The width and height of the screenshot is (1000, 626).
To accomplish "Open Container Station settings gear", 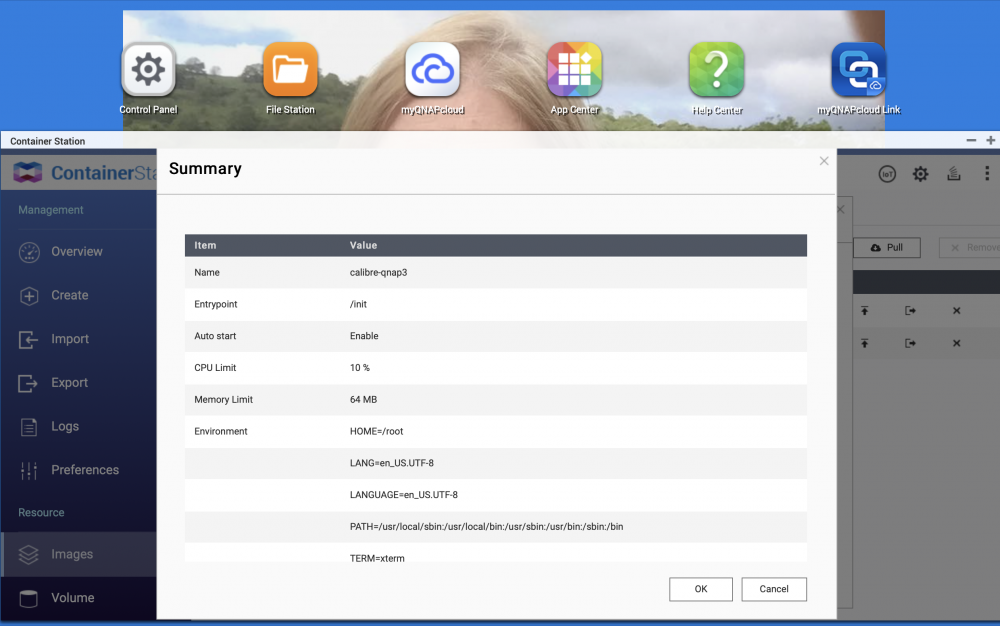I will [920, 174].
